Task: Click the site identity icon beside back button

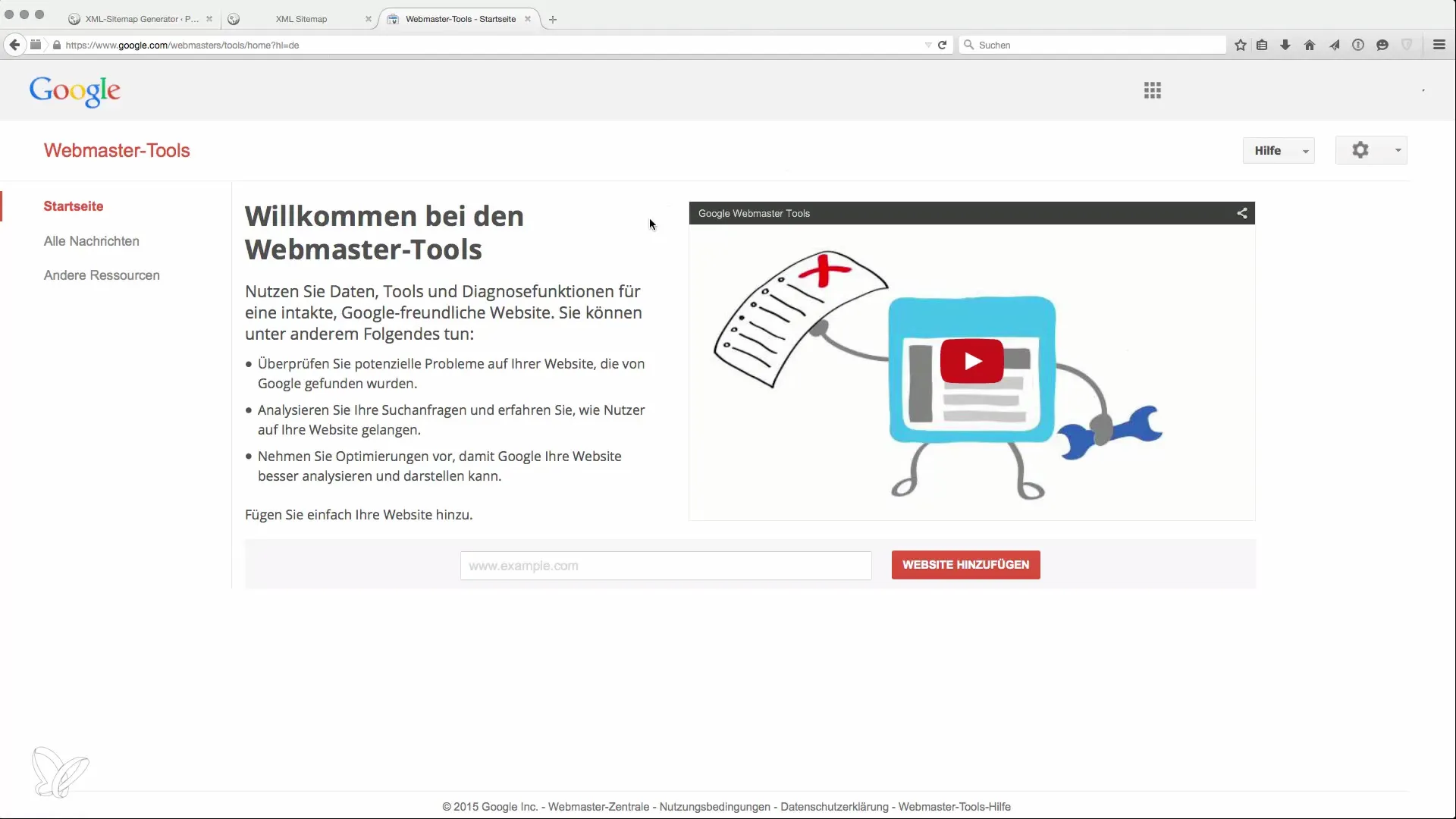Action: [36, 45]
